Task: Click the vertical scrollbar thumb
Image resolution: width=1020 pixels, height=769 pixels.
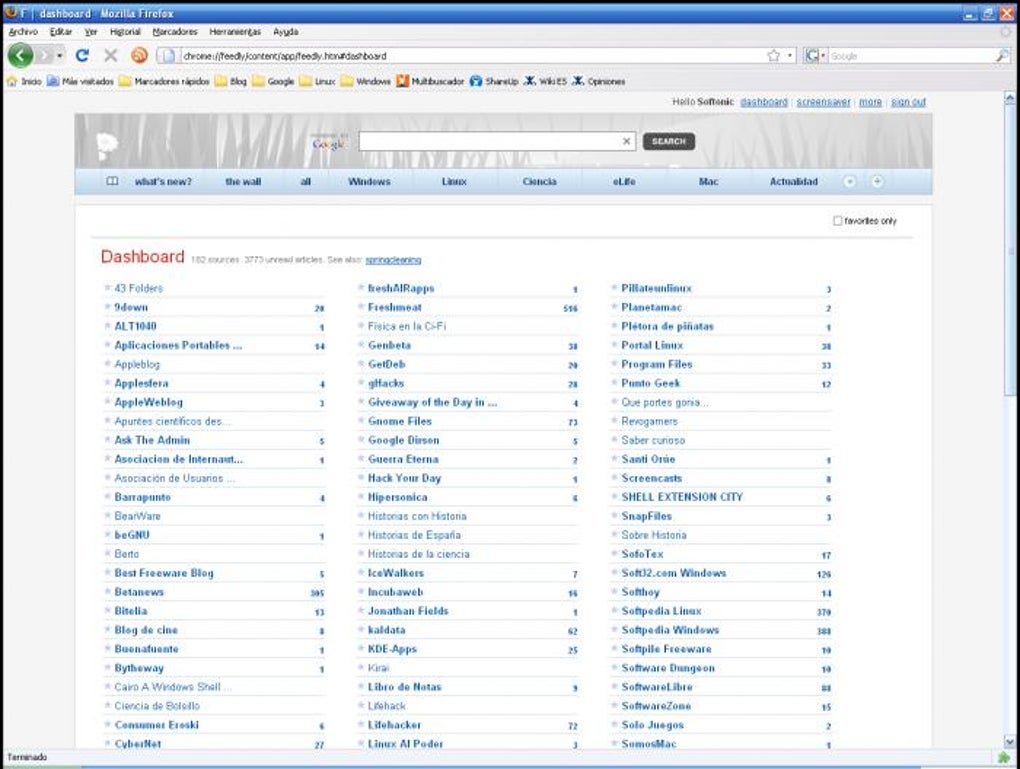Action: [1010, 250]
